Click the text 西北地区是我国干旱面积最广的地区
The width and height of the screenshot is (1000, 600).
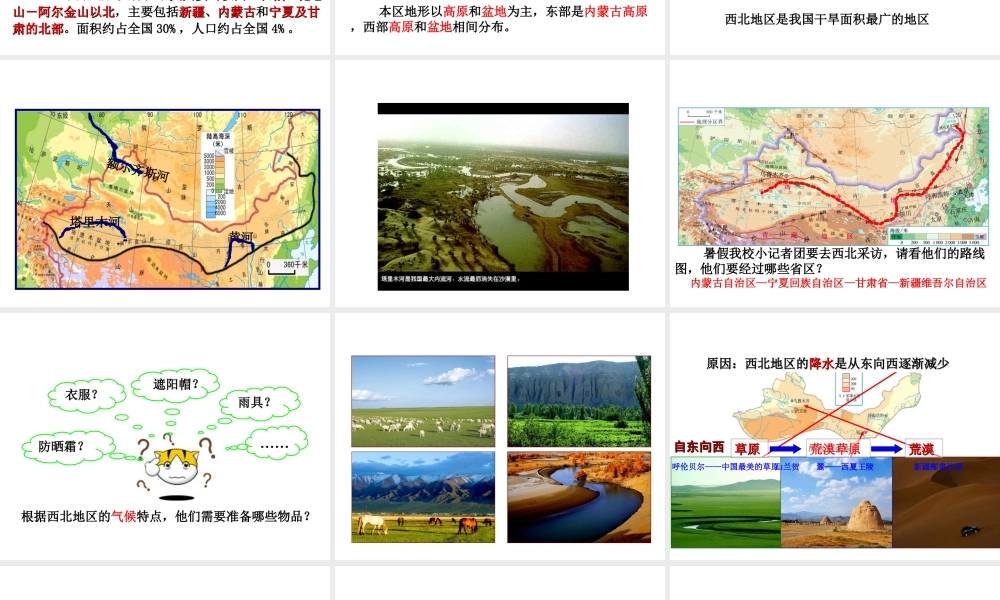tap(827, 20)
